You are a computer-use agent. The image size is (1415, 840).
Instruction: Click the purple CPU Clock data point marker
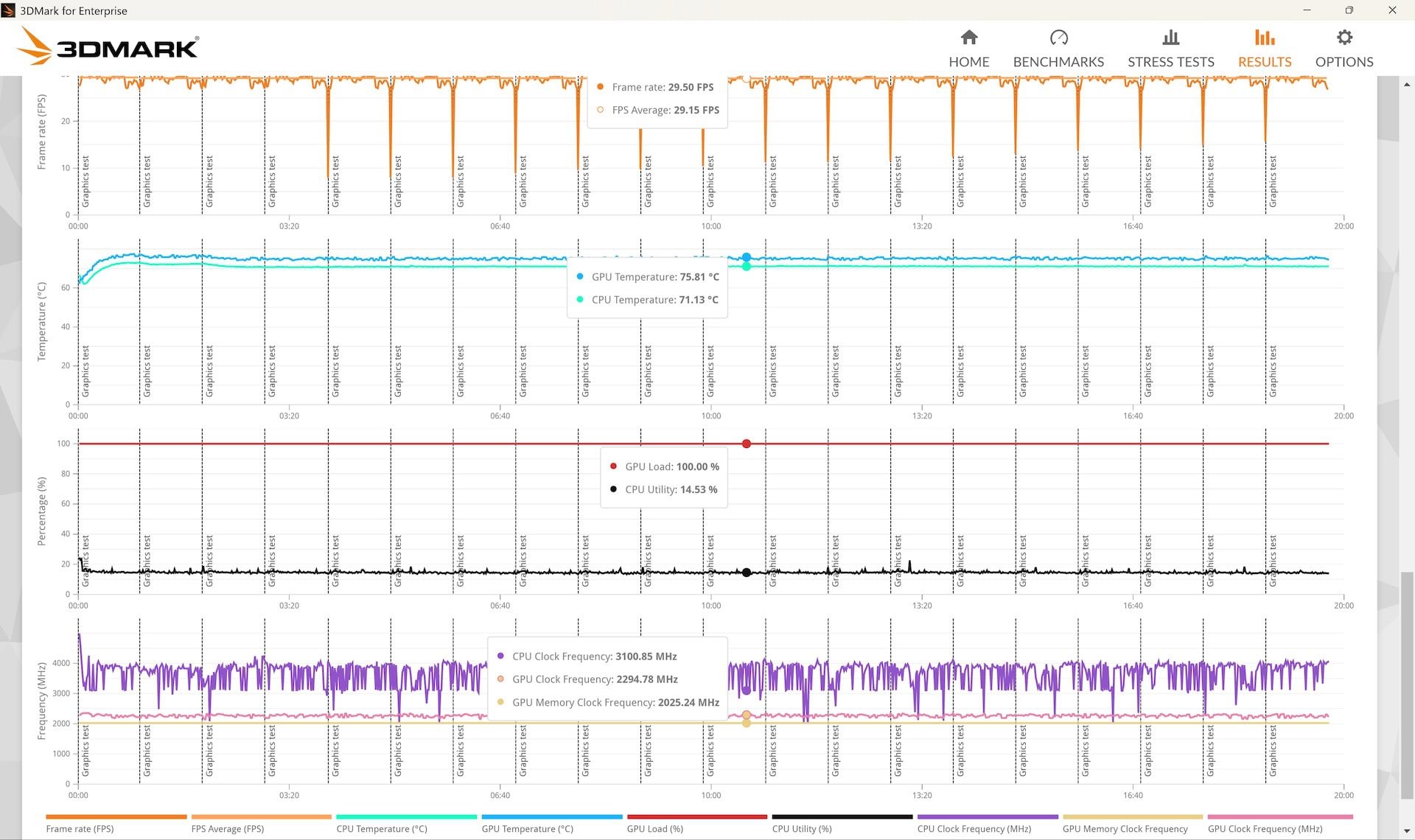[746, 691]
